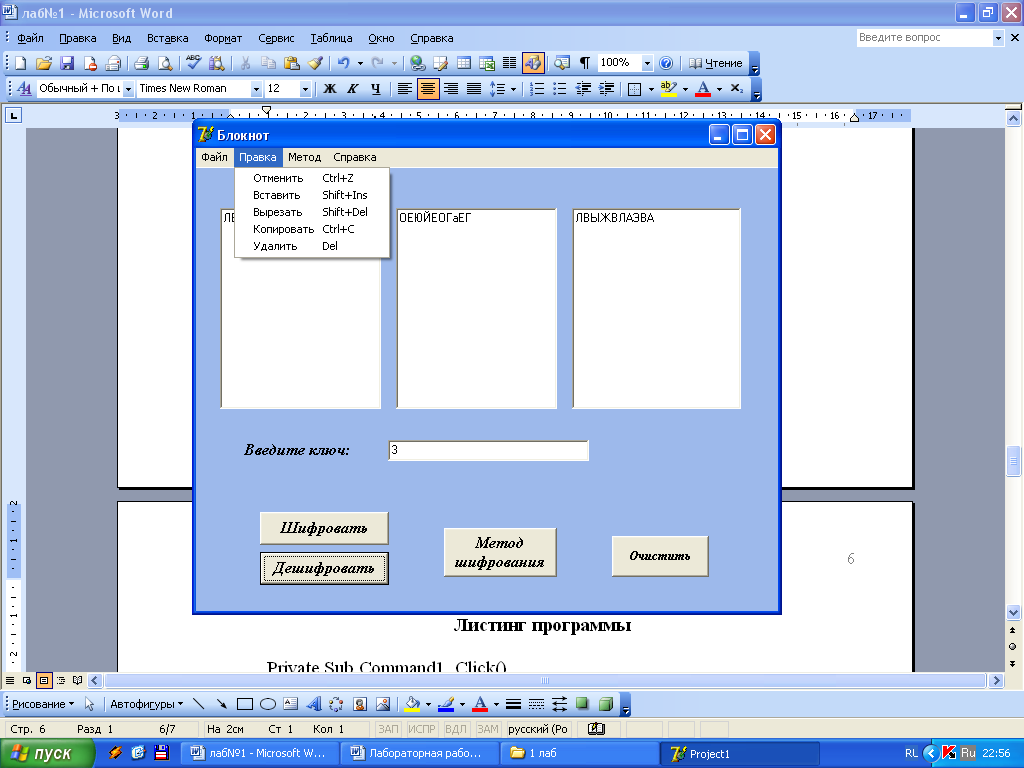Save the document with the floppy disk icon
Image resolution: width=1024 pixels, height=768 pixels.
pos(67,63)
